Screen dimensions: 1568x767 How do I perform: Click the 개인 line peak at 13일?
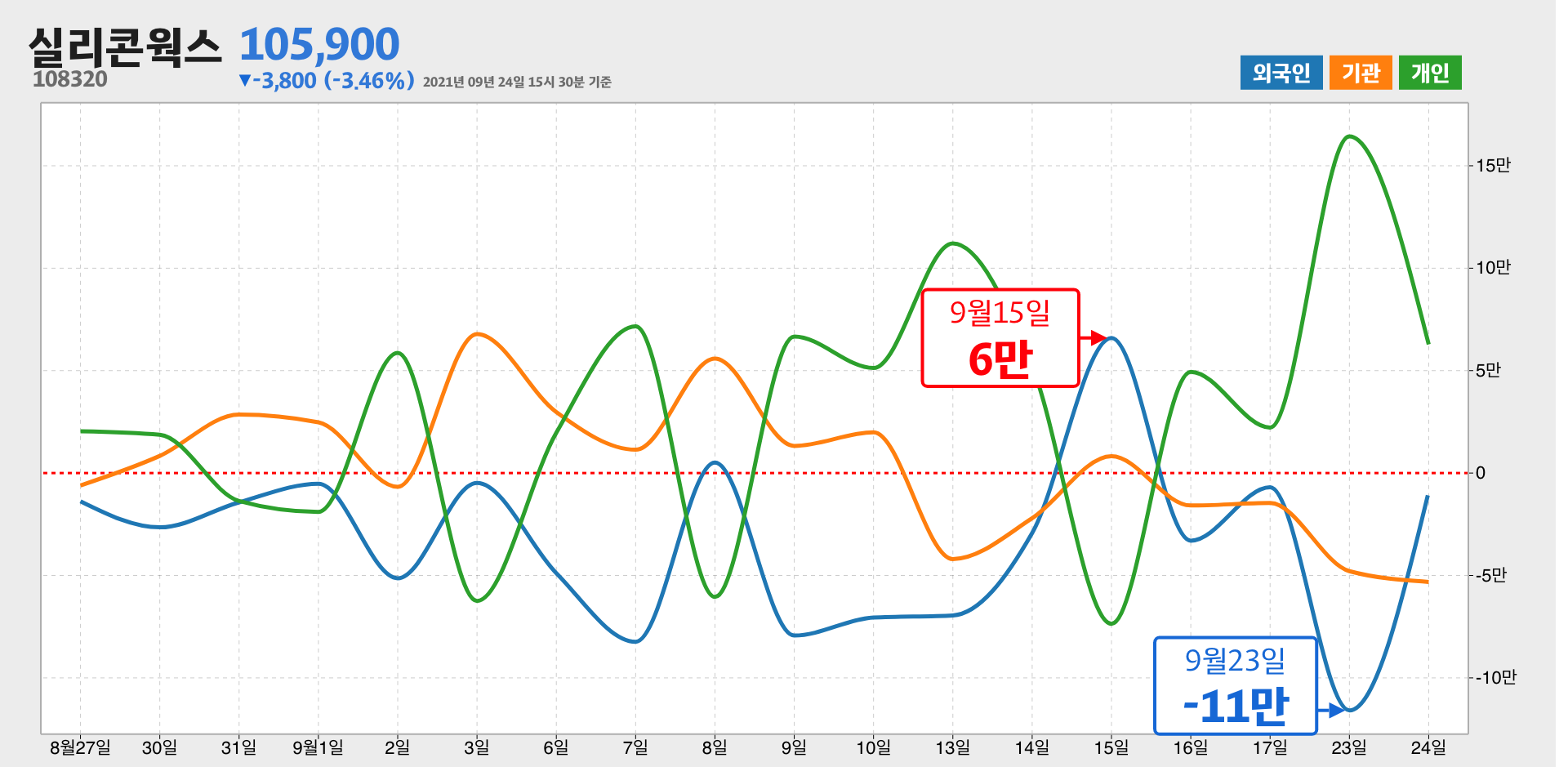(x=952, y=243)
